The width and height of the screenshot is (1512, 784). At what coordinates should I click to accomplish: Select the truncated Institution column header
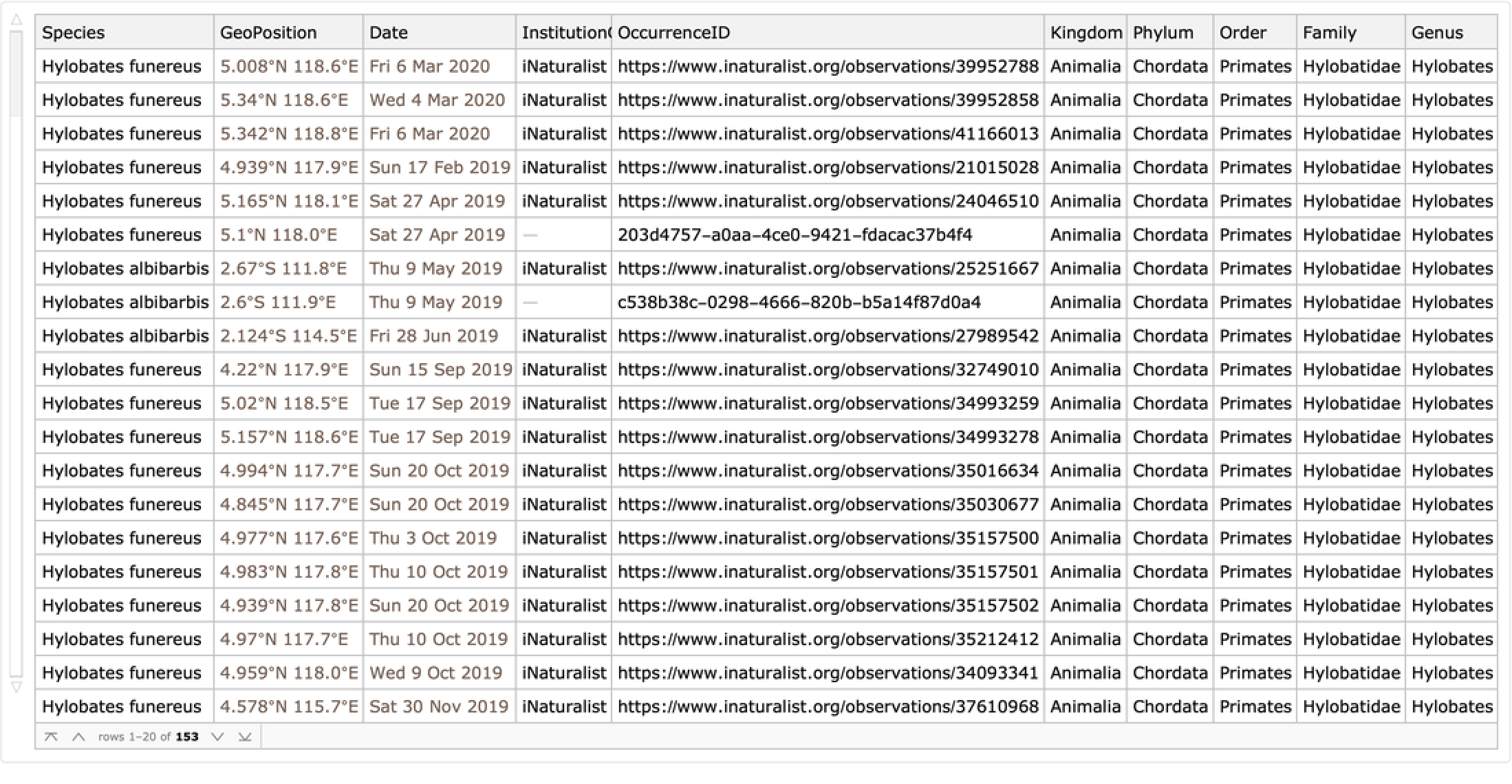pyautogui.click(x=564, y=32)
